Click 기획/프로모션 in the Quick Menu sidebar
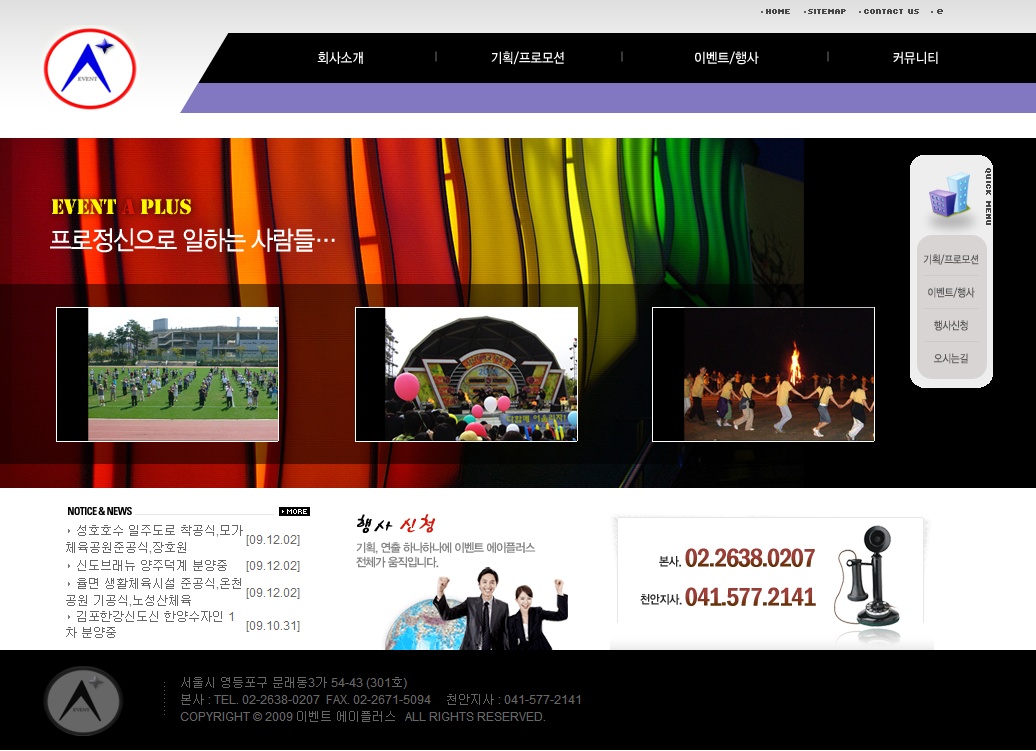The image size is (1036, 751). coord(951,259)
